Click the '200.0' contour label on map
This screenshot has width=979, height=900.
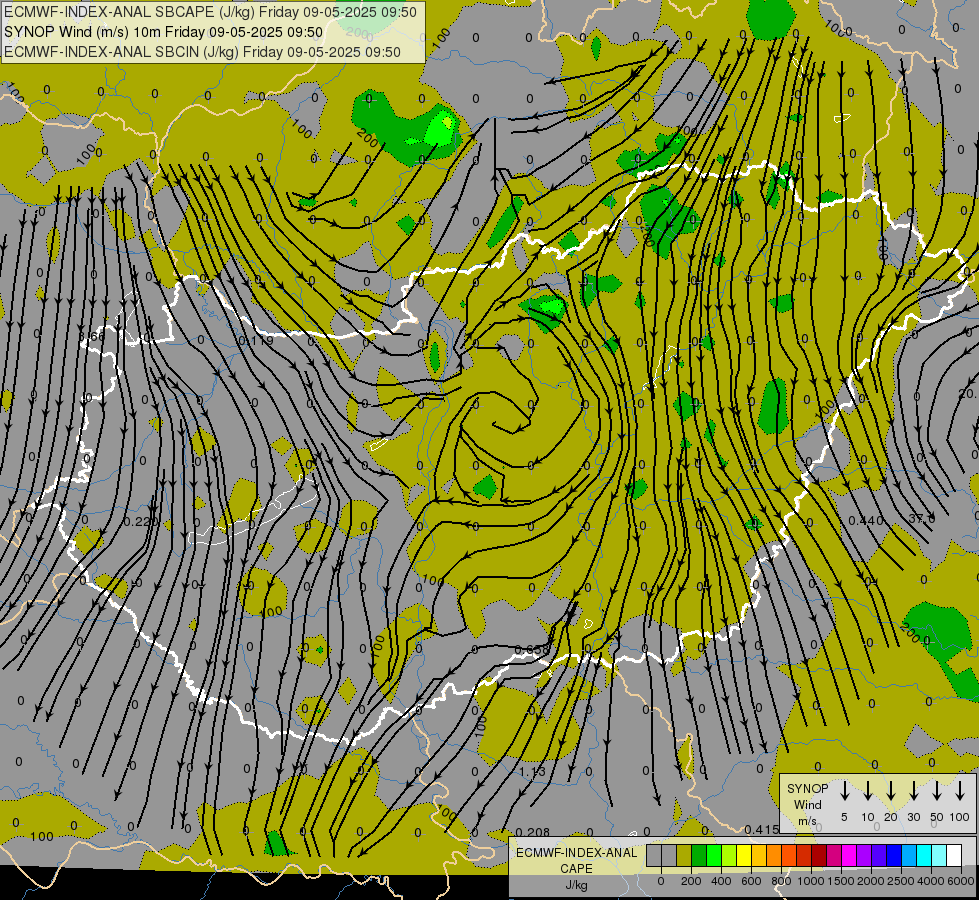(x=916, y=634)
